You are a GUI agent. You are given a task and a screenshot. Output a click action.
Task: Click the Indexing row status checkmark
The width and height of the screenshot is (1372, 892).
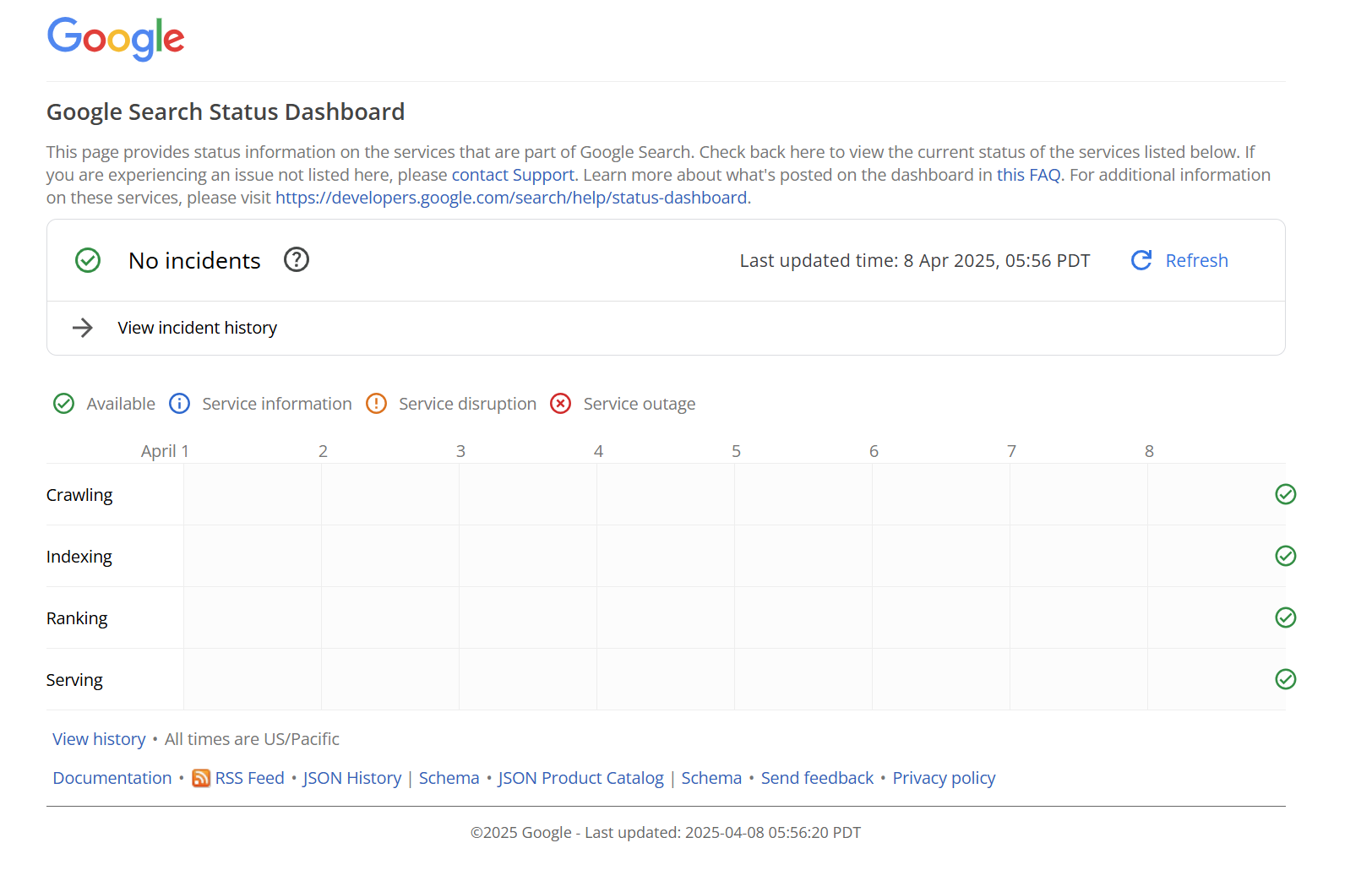(1286, 556)
